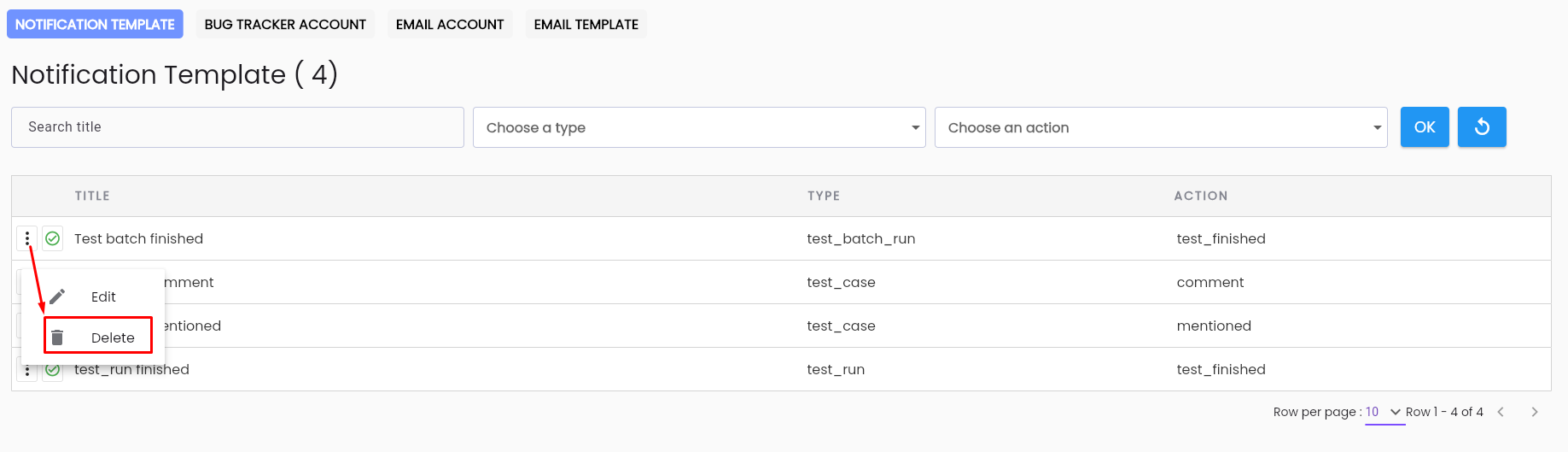Click the blue reset refresh icon button

click(1482, 126)
